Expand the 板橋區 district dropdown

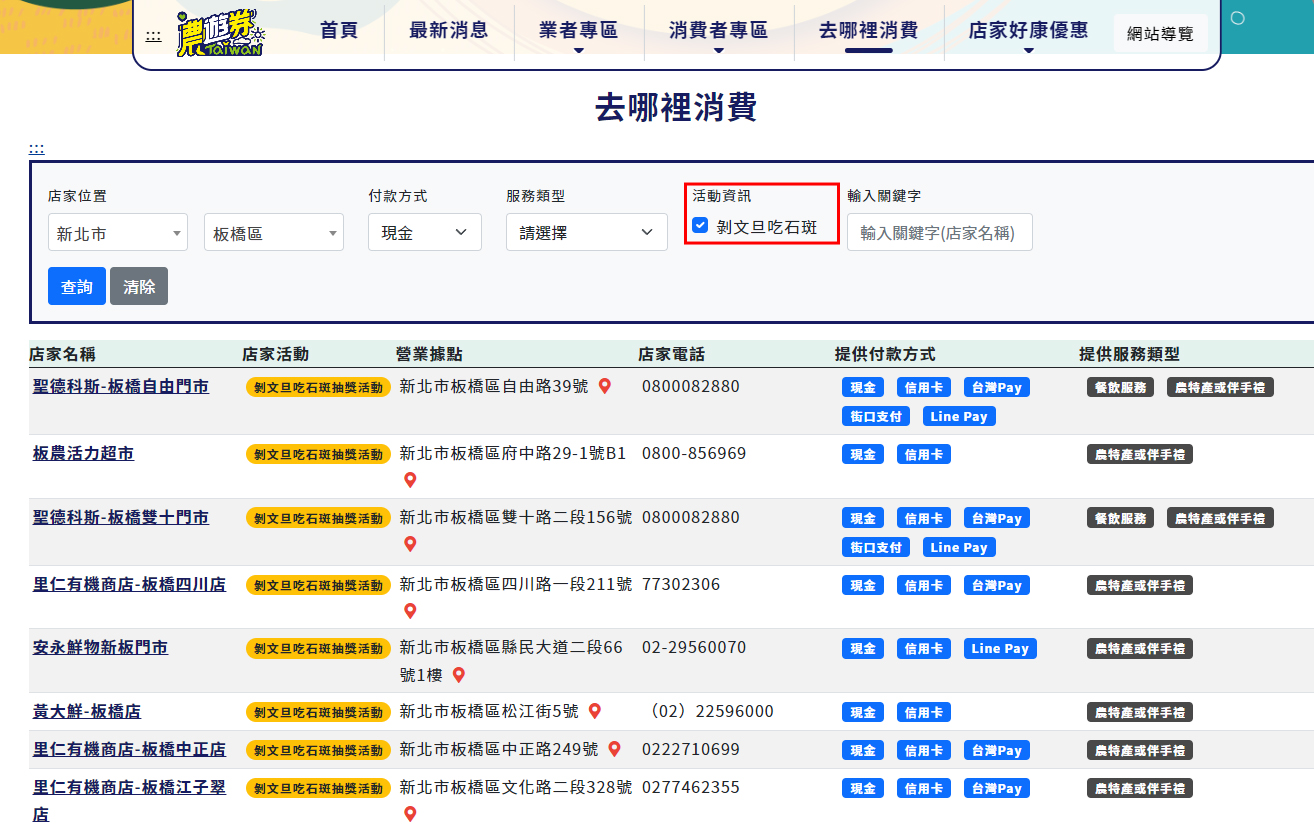[x=273, y=233]
